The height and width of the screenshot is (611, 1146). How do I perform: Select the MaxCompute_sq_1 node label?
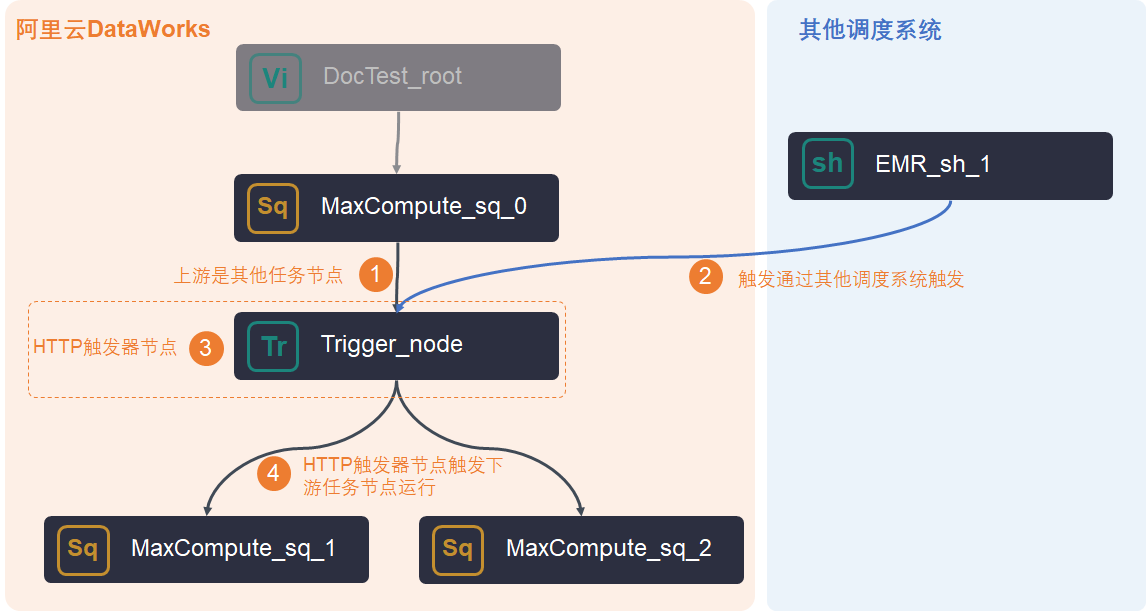(x=233, y=548)
